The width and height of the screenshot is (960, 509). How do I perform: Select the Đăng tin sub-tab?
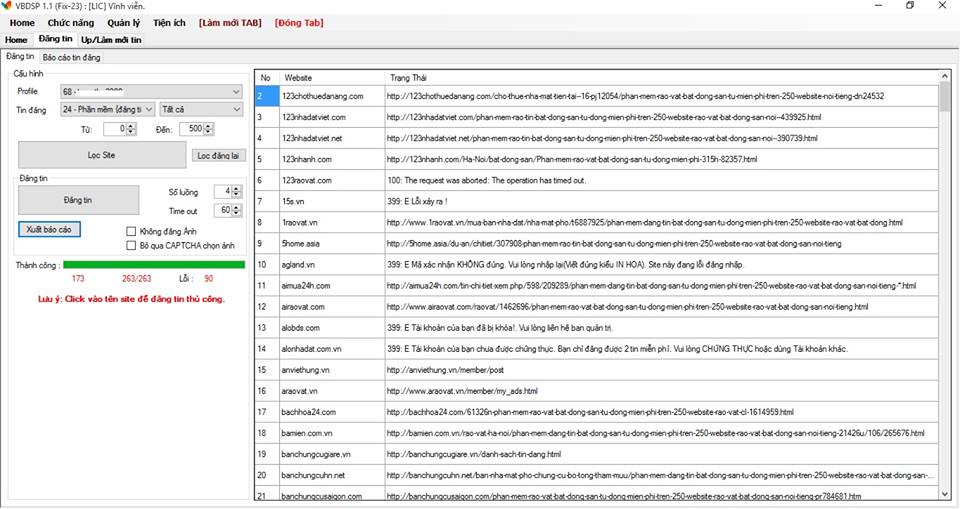click(x=20, y=56)
